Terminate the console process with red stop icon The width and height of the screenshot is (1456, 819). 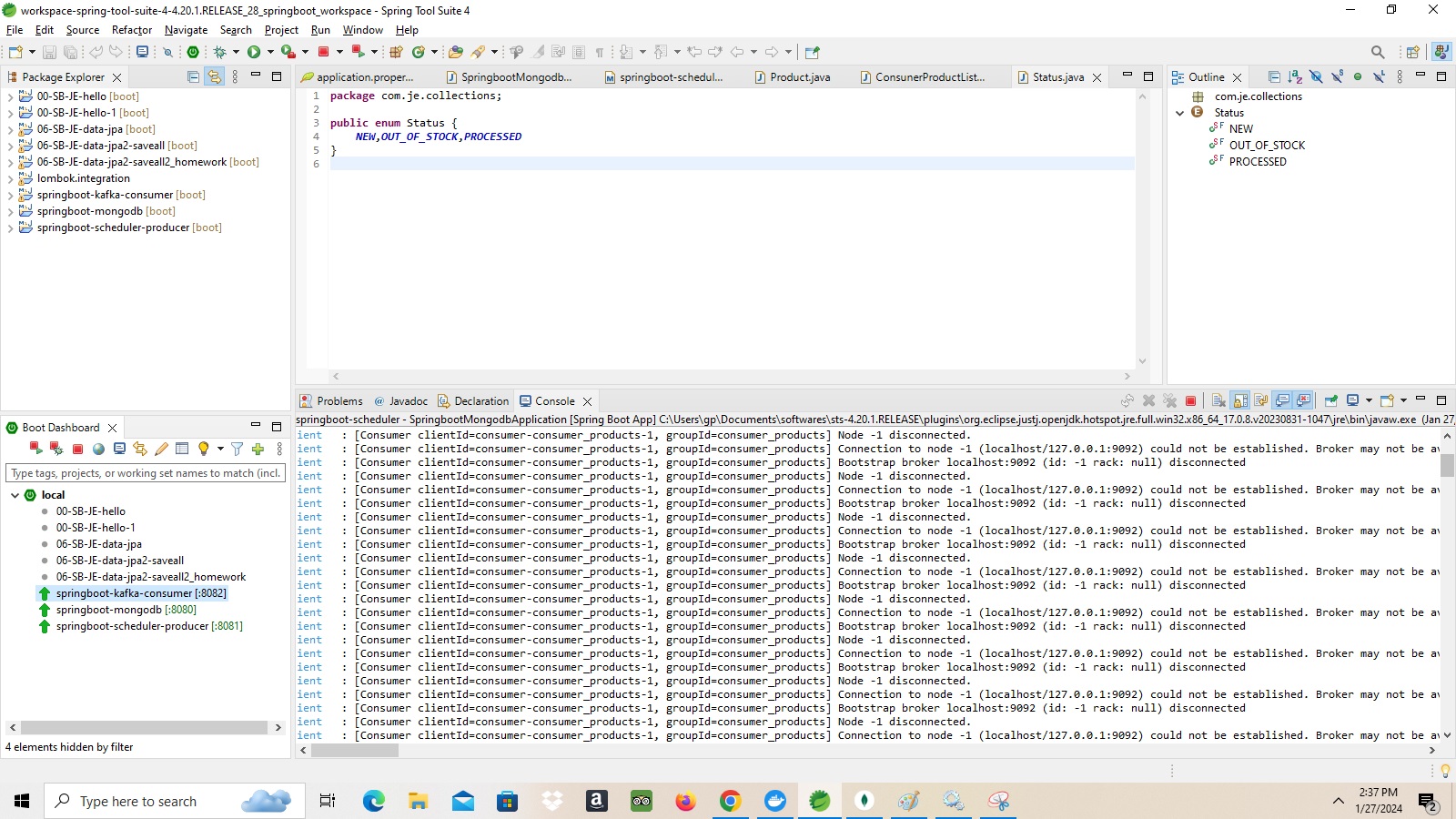point(1191,400)
